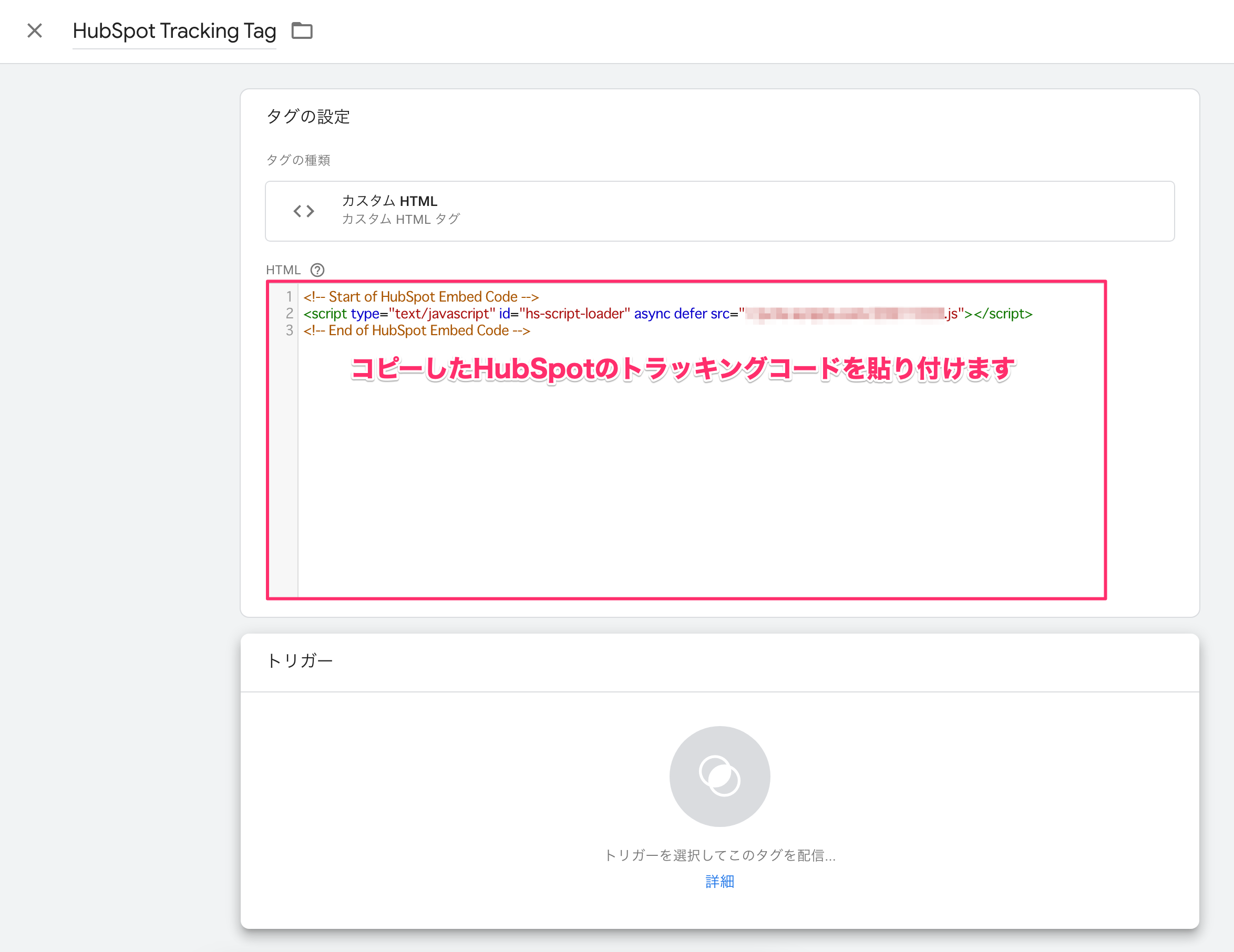The width and height of the screenshot is (1234, 952).
Task: Click the End of HubSpot Embed Code comment line
Action: 416,330
